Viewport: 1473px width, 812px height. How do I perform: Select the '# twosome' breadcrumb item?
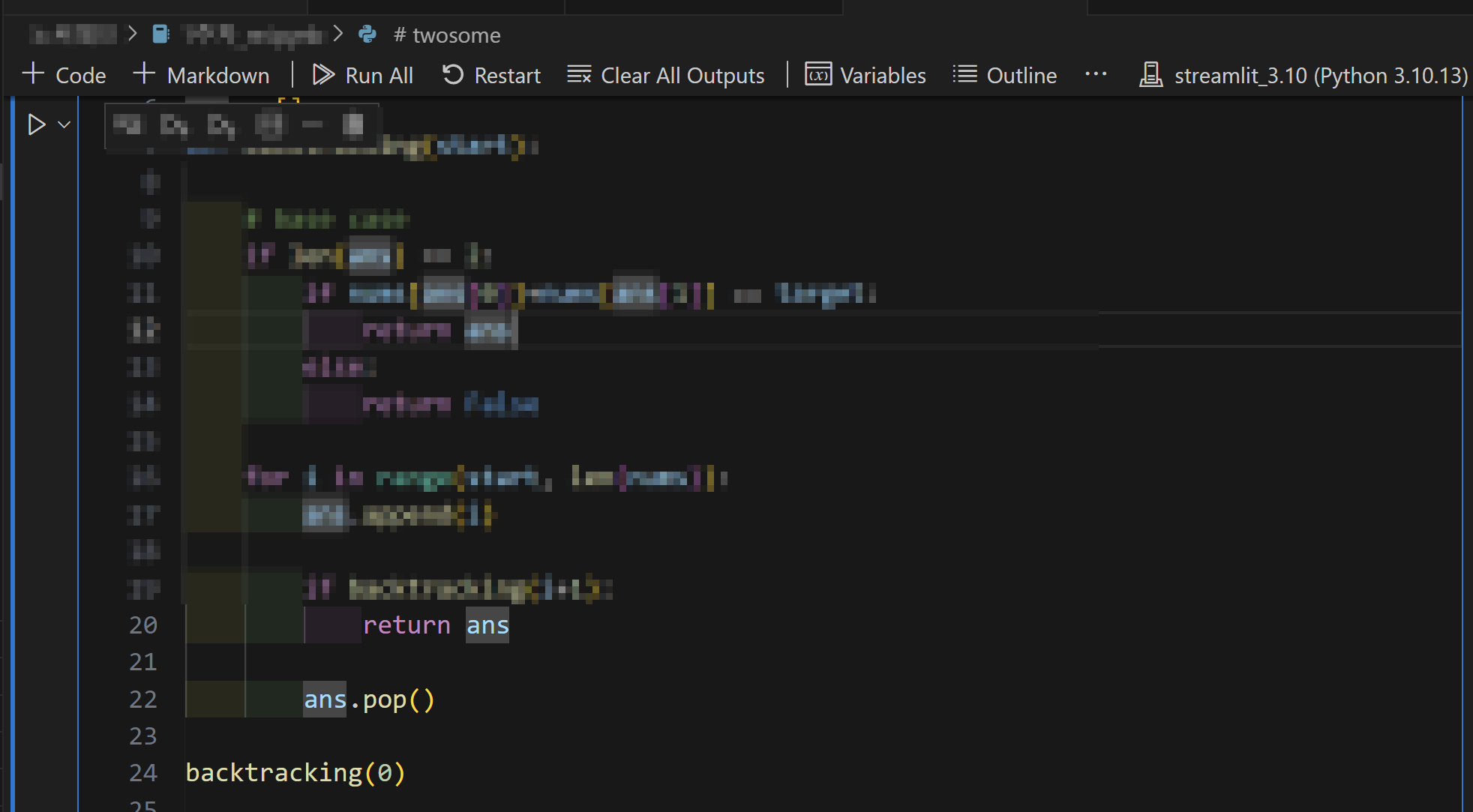point(447,34)
